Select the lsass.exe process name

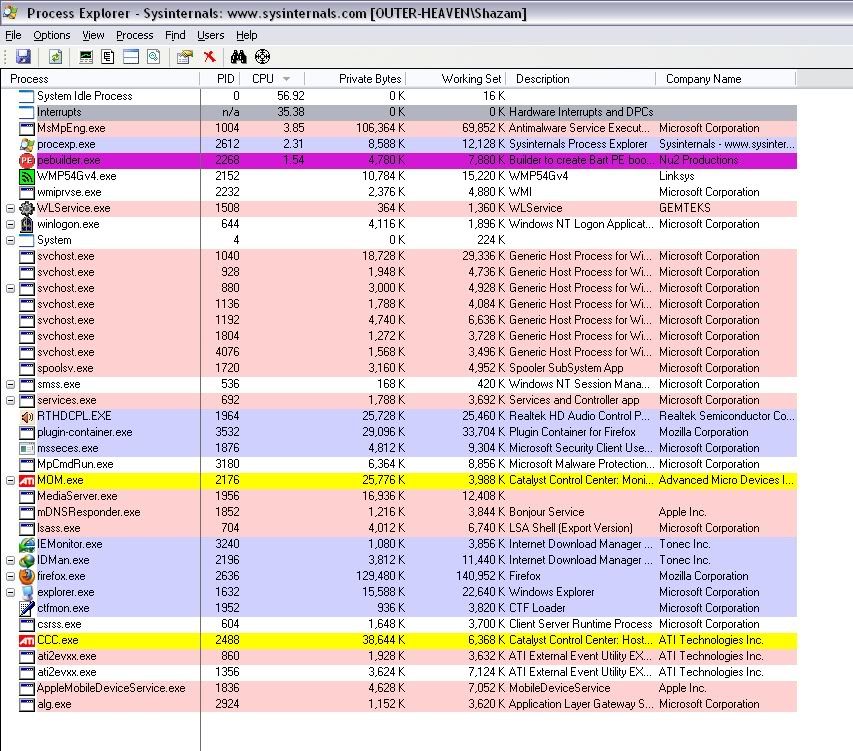point(59,528)
